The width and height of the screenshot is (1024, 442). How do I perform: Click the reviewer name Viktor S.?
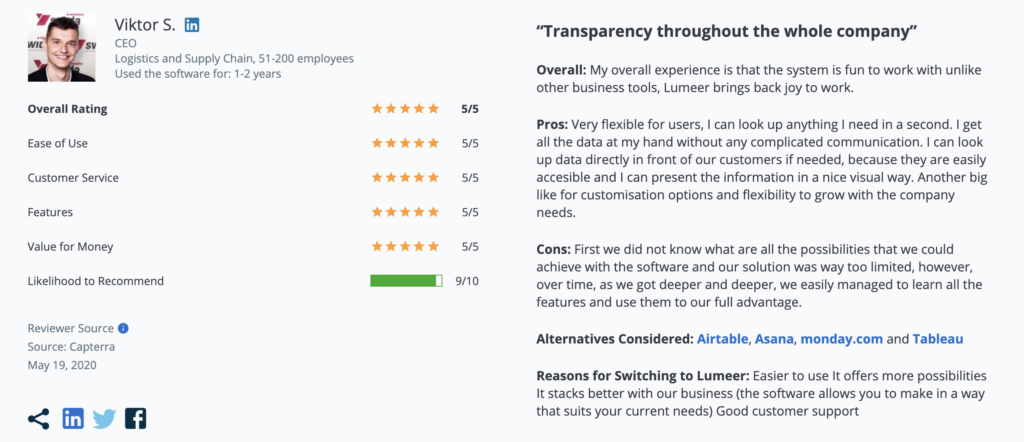coord(145,25)
